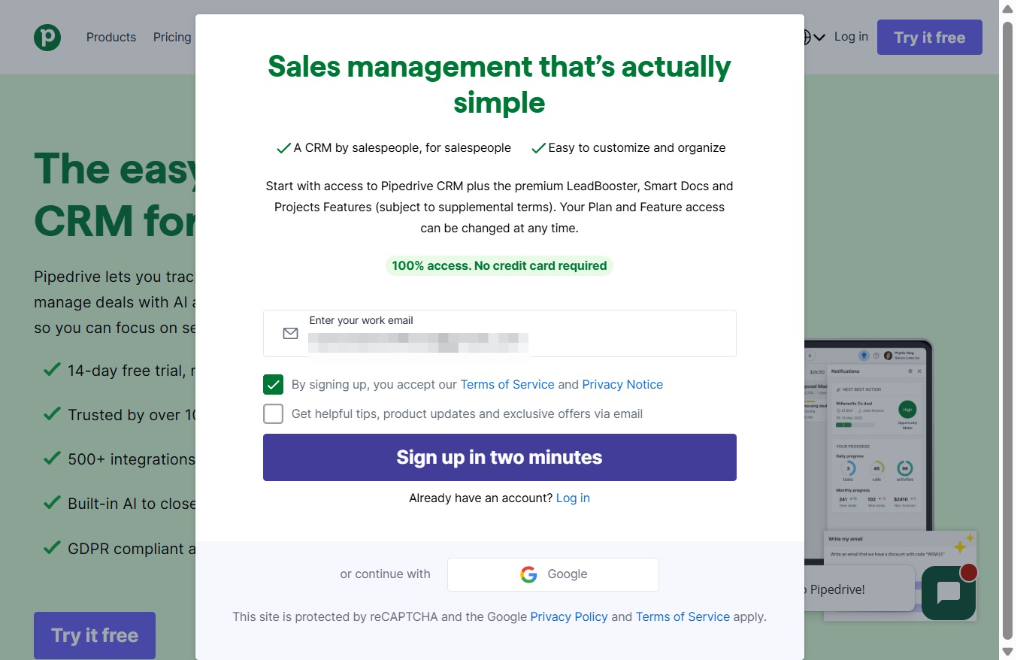Click Sign up in two minutes button
Screen dimensions: 1016x660
500,457
